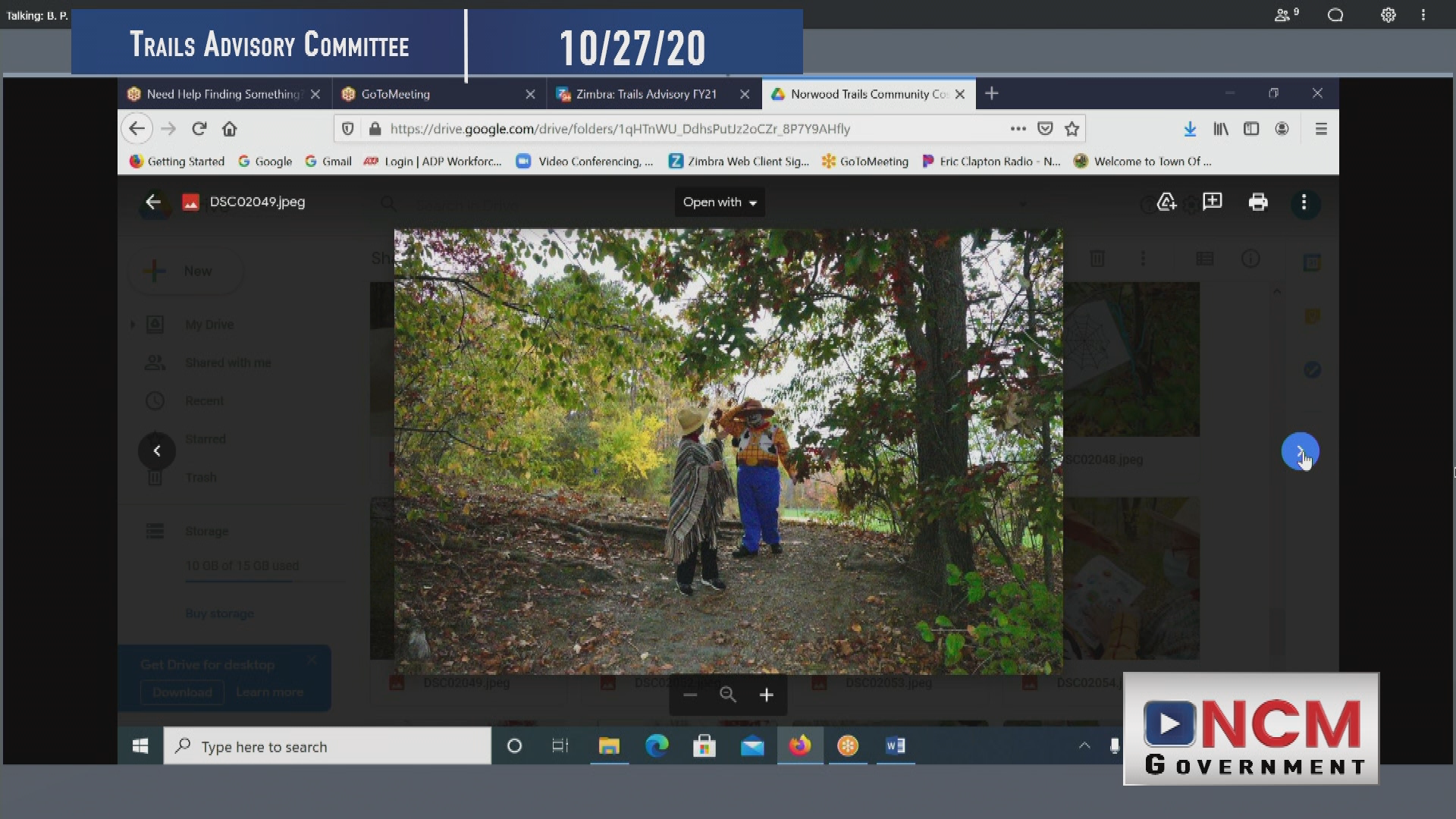Click the Windows taskbar search box
The image size is (1456, 819).
pos(328,746)
